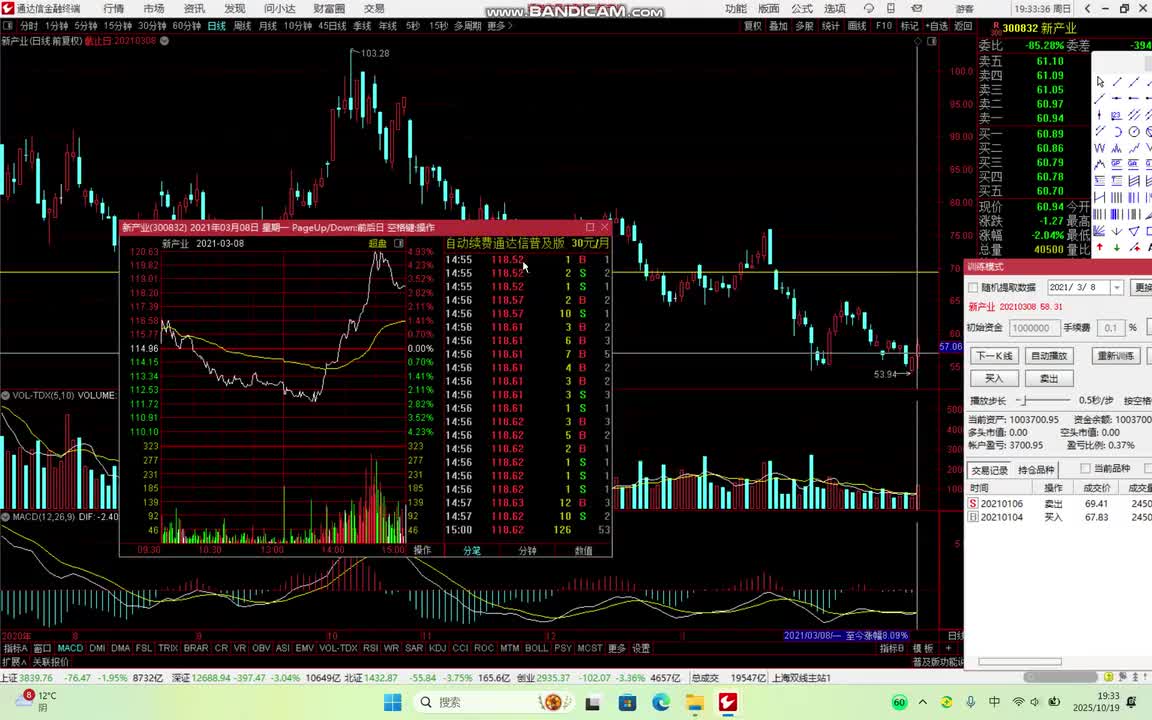Select trade record row 20210104

1059,517
